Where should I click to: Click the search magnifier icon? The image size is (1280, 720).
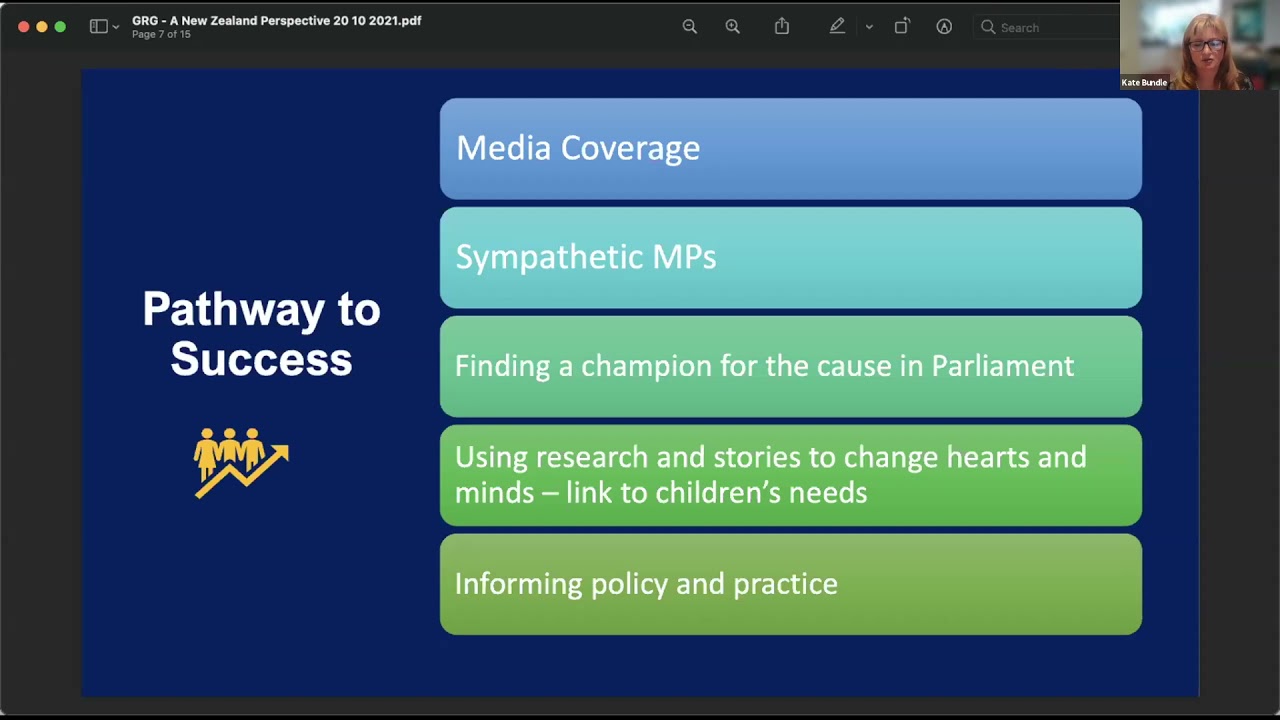tap(988, 27)
